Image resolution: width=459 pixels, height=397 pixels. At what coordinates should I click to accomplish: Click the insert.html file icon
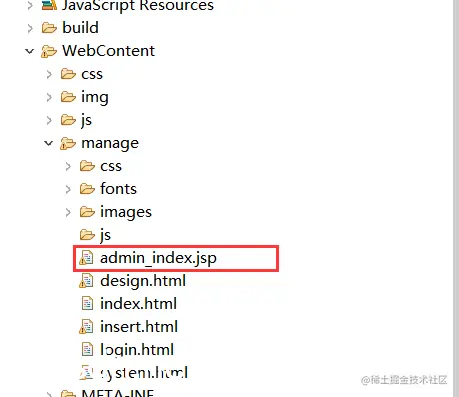point(86,327)
